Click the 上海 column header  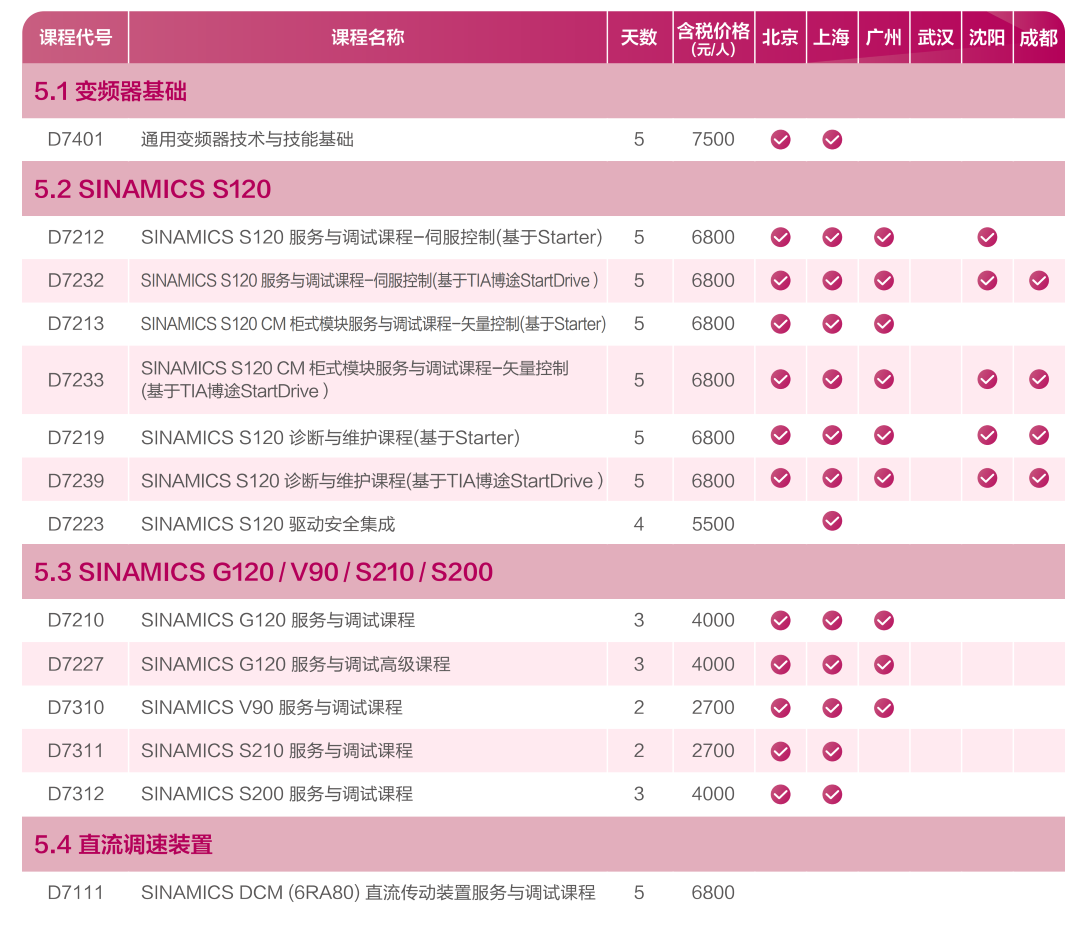pos(832,37)
